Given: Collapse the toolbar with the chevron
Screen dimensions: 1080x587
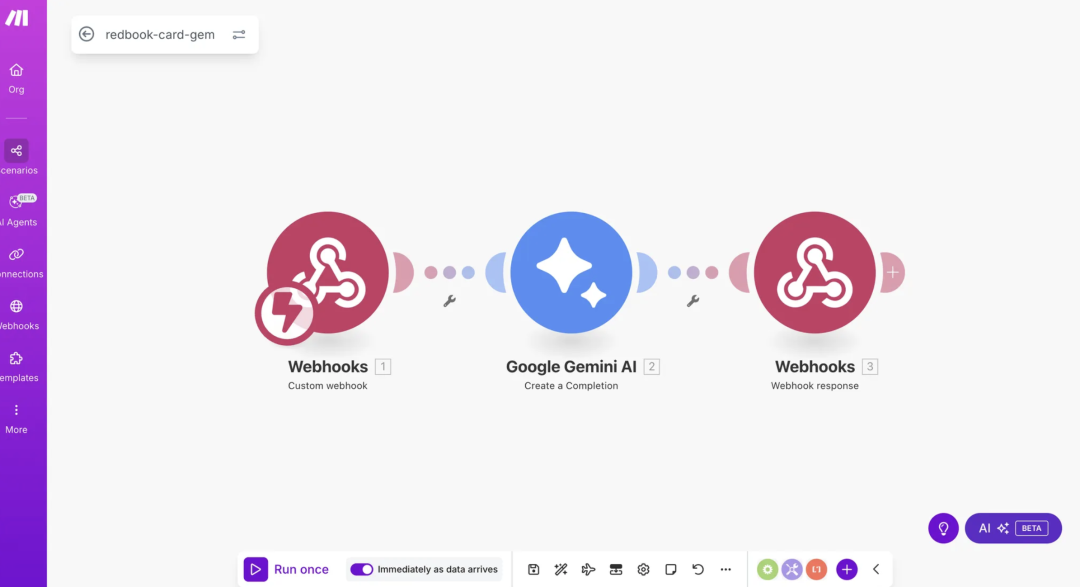Looking at the screenshot, I should [876, 569].
